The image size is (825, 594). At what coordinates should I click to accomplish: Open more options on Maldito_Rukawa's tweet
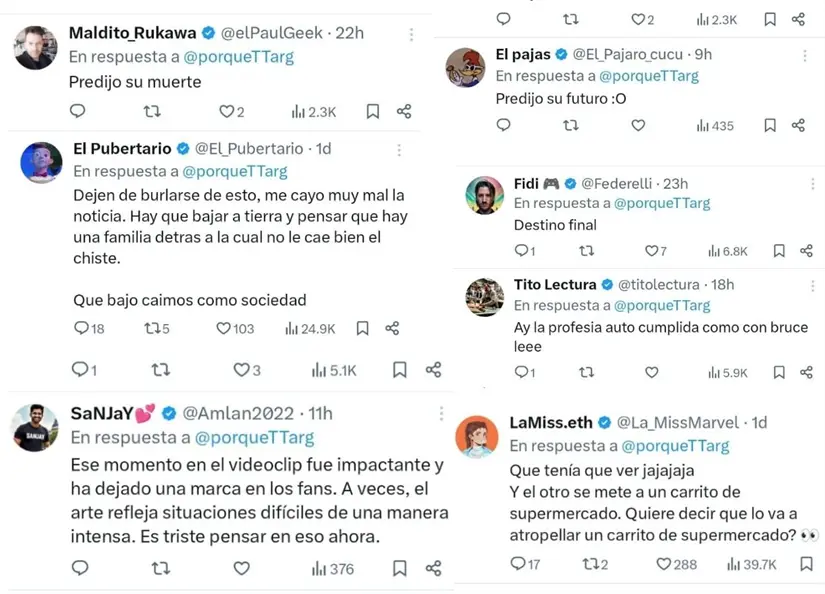(x=411, y=34)
